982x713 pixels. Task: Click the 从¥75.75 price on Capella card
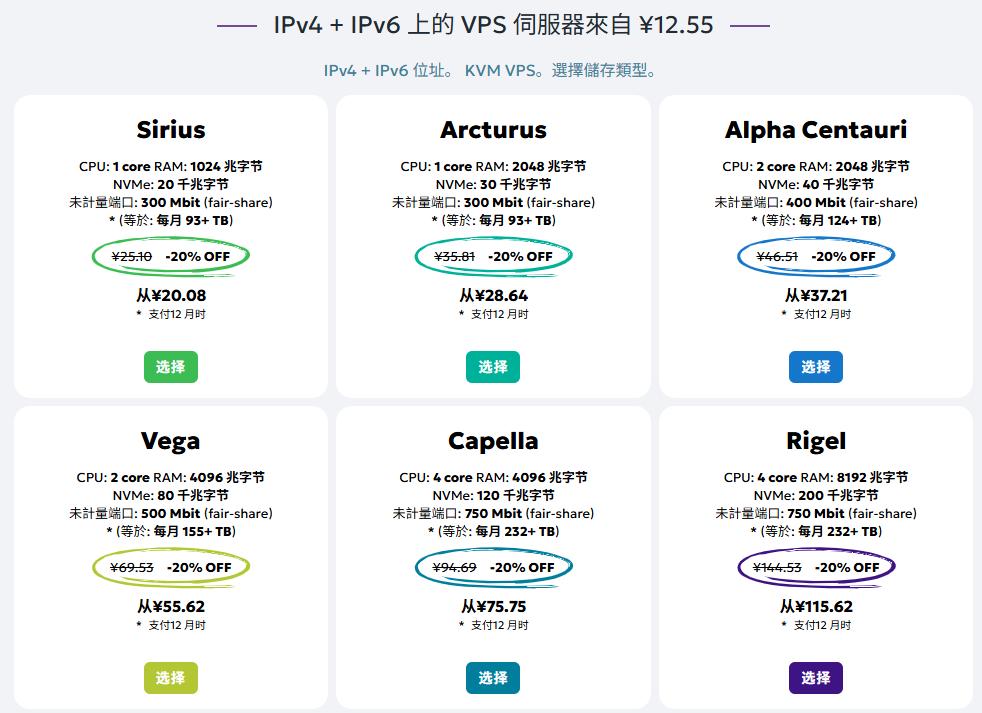point(494,606)
